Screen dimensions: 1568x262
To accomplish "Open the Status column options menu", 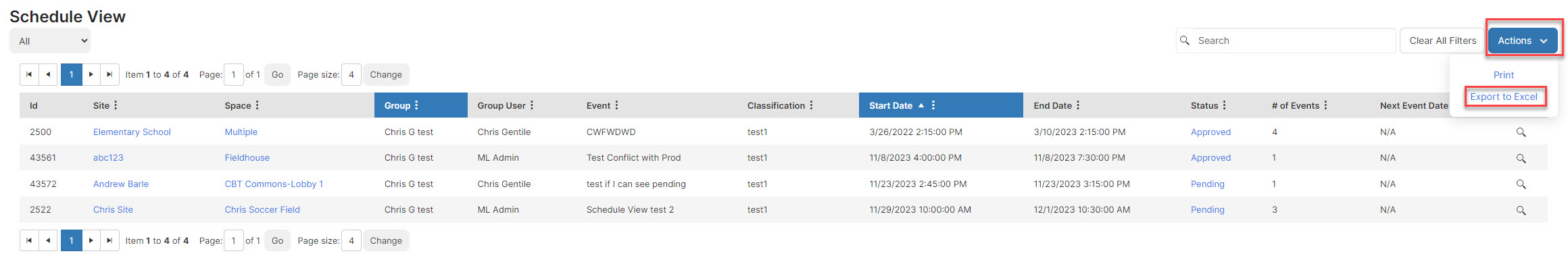I will point(1224,105).
